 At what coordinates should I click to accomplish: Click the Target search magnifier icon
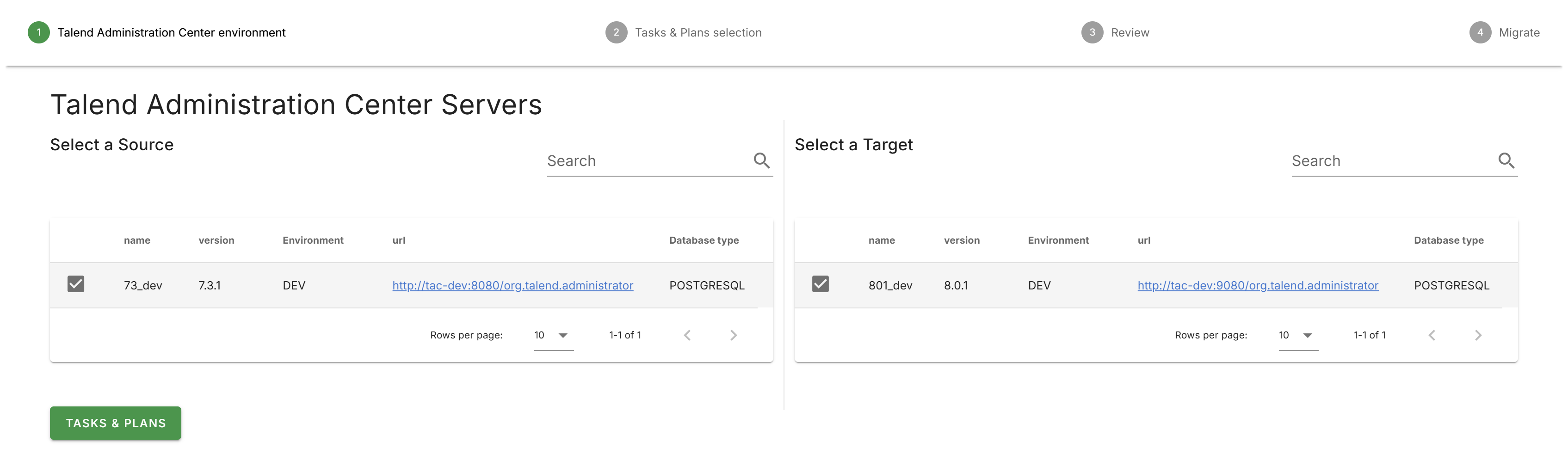point(1506,160)
